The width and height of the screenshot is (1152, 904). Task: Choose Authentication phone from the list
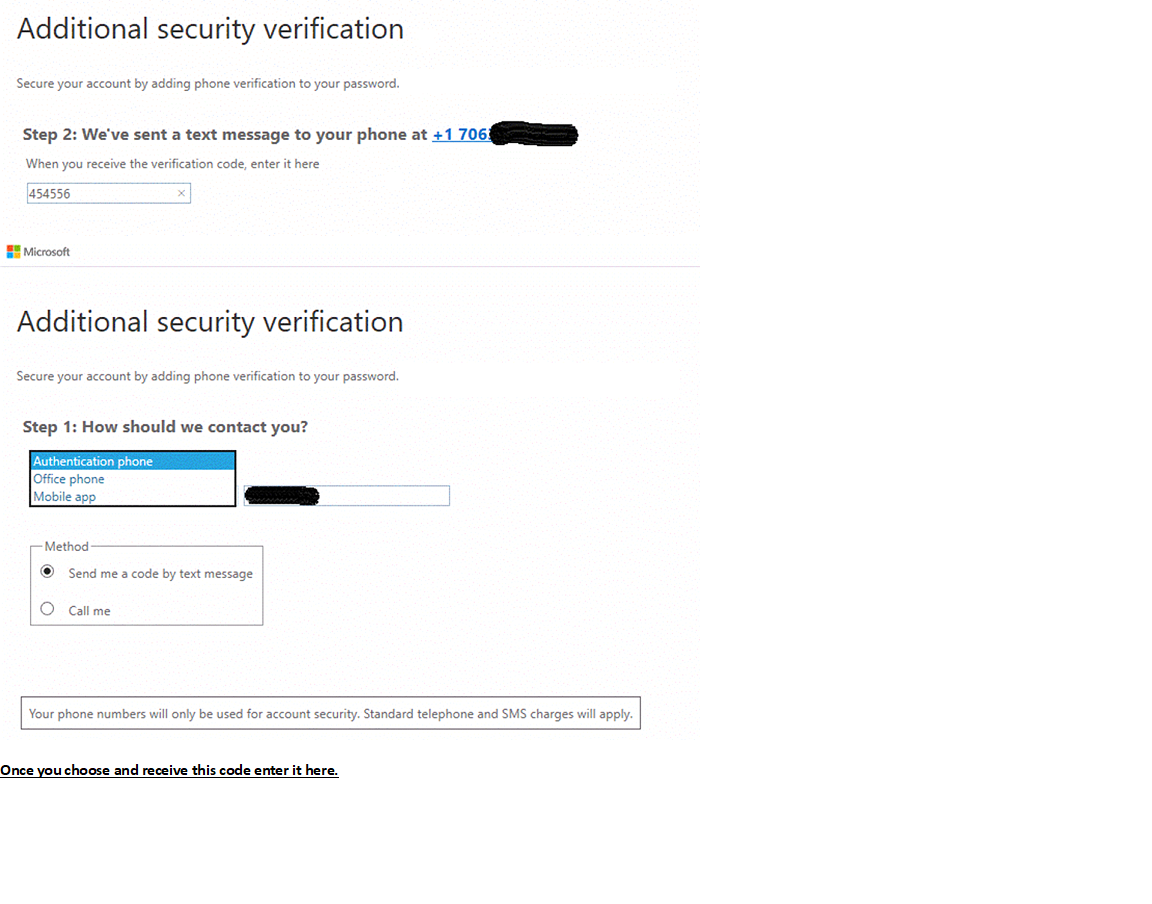coord(132,461)
